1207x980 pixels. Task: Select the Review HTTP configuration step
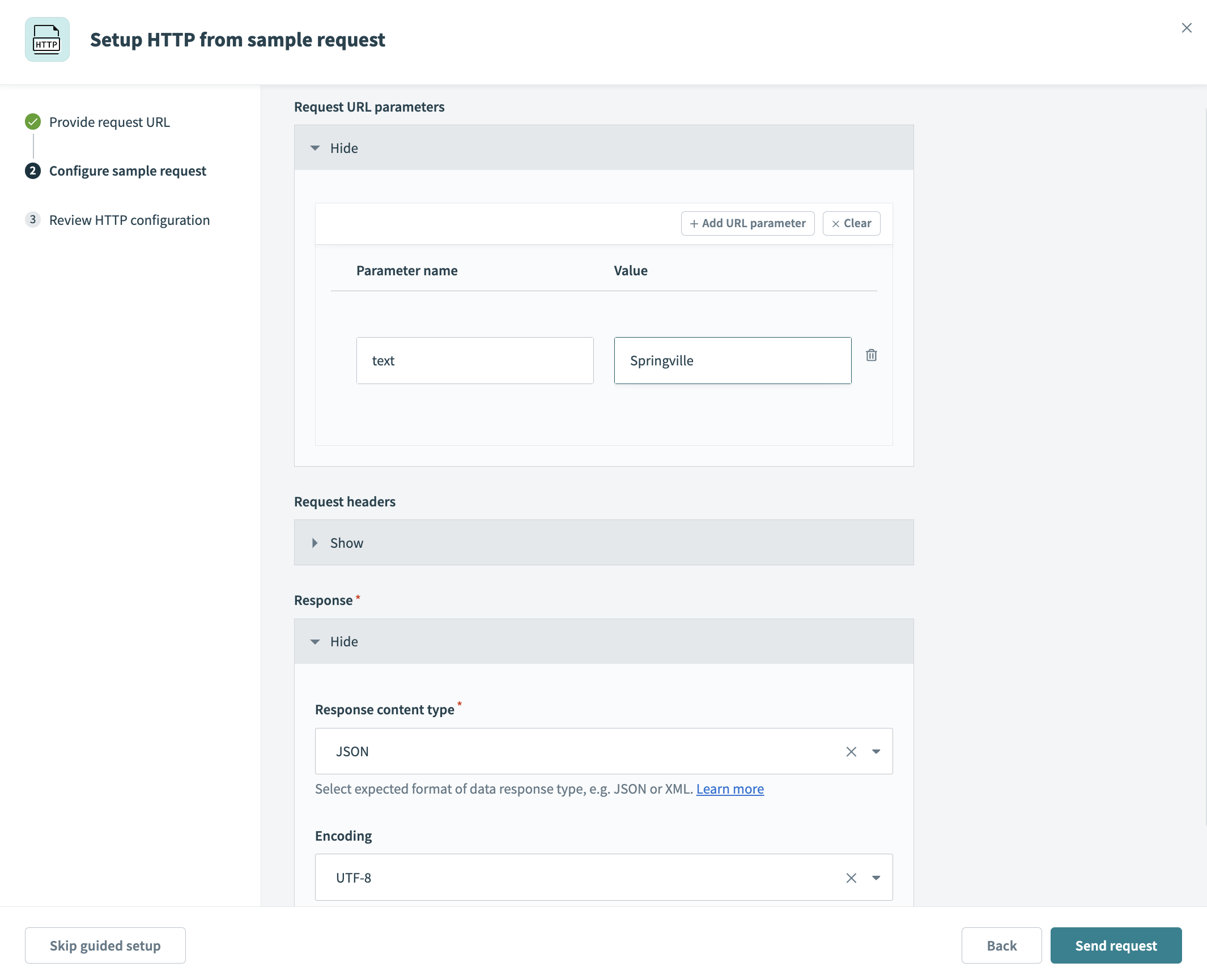tap(129, 220)
